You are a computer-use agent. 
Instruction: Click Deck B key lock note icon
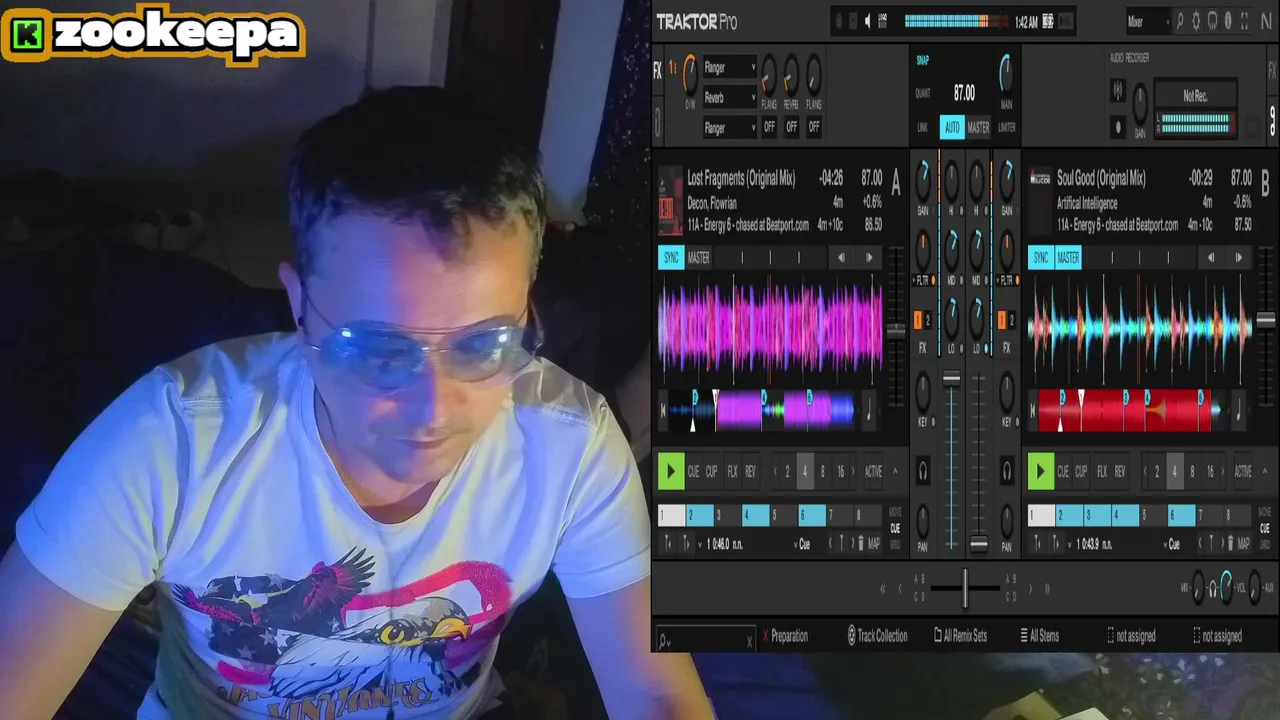click(1239, 410)
